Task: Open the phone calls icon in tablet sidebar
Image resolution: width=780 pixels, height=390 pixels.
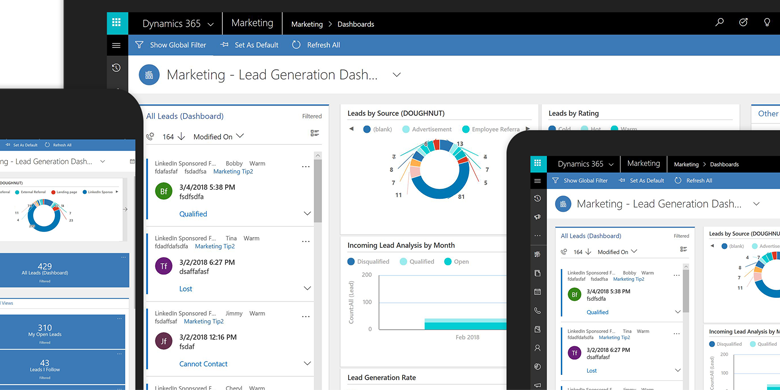Action: pyautogui.click(x=537, y=311)
